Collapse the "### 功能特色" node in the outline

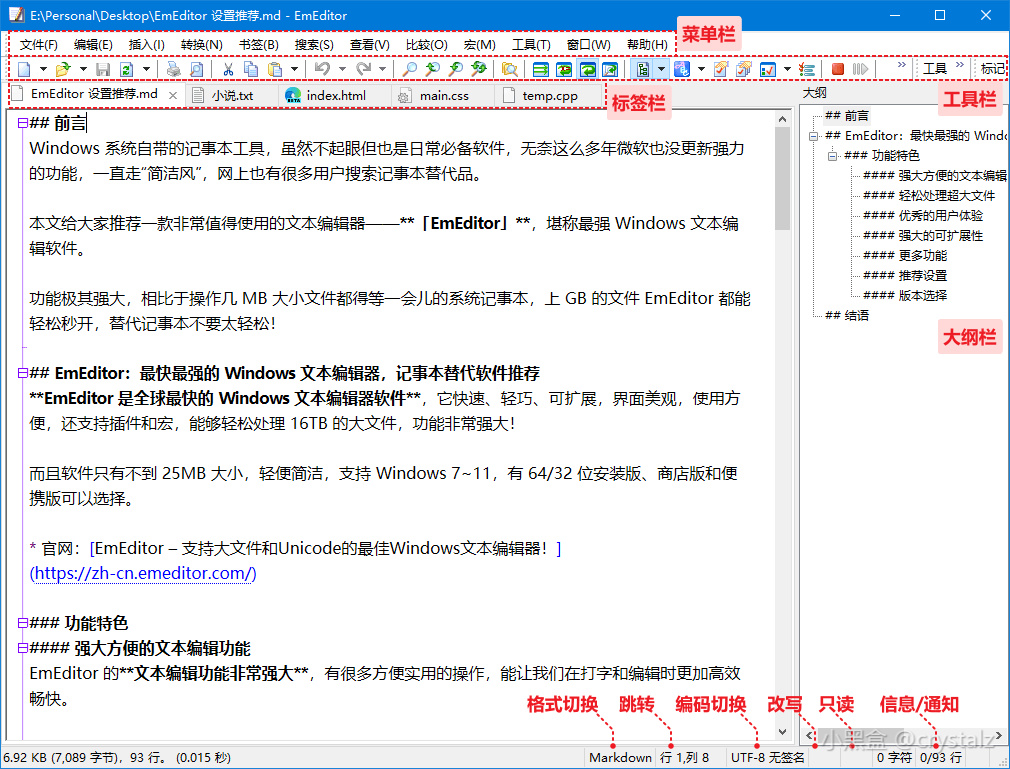pos(833,155)
